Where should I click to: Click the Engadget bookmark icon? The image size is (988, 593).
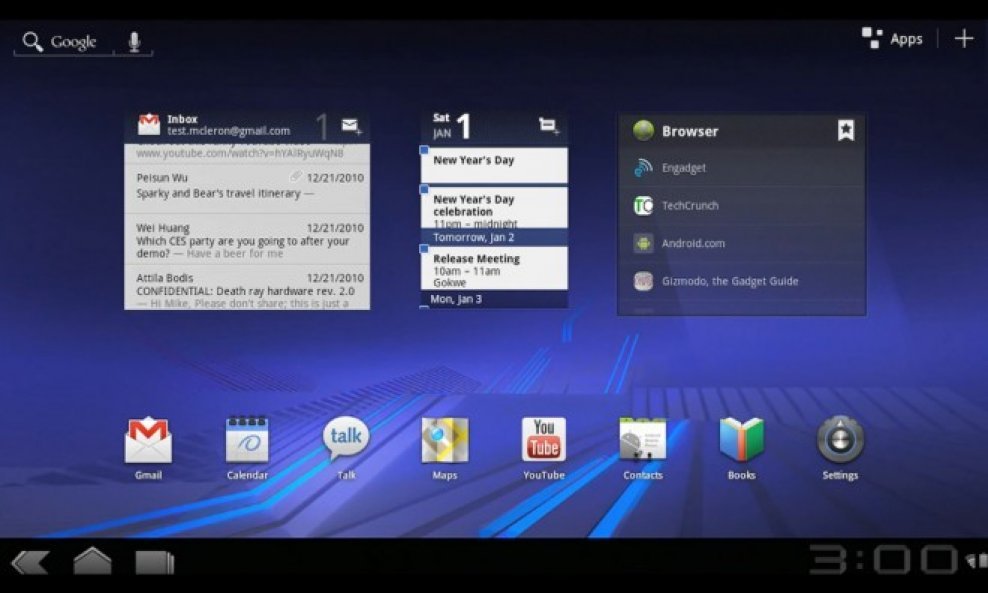coord(643,168)
